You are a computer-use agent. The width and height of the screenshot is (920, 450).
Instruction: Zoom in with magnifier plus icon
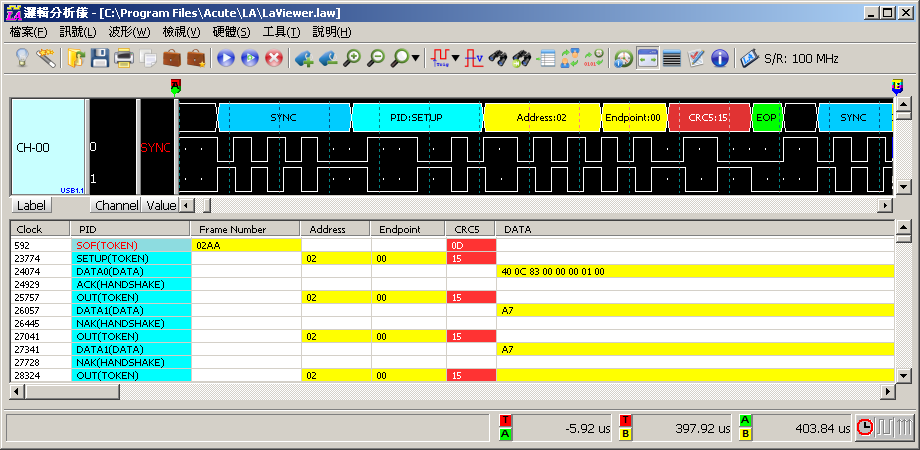coord(352,58)
